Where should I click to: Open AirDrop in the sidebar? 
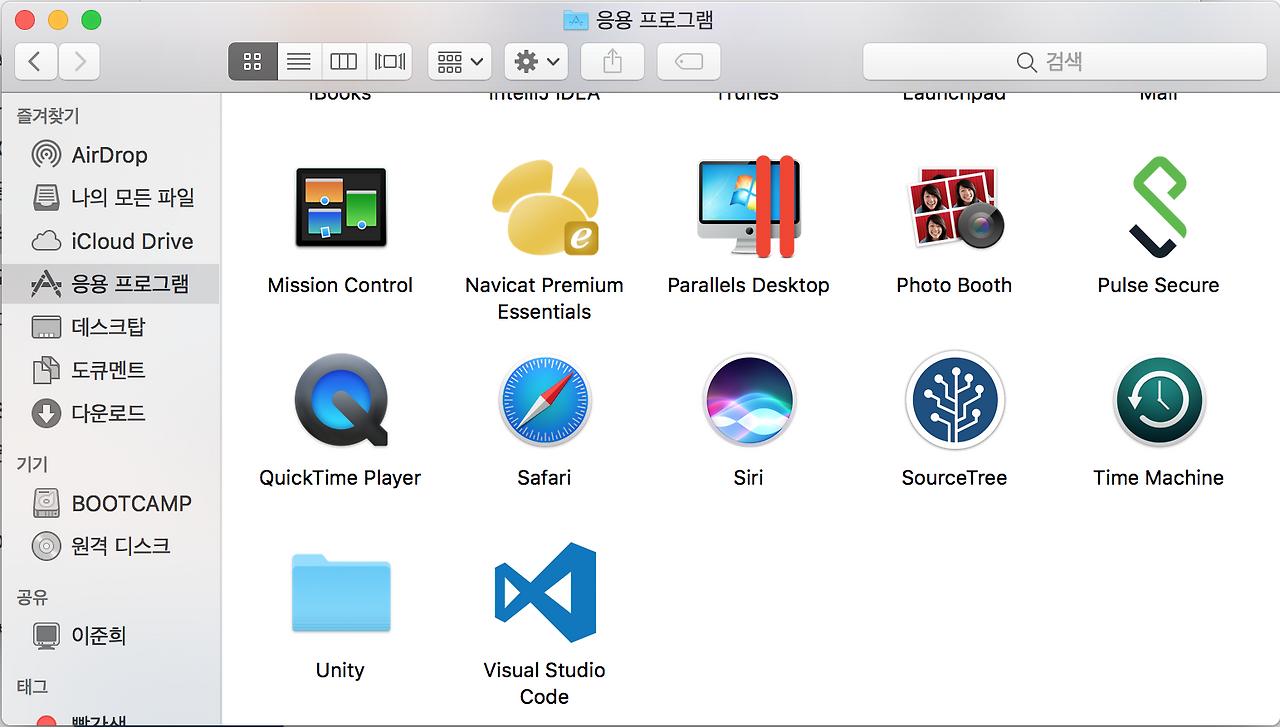[x=110, y=155]
